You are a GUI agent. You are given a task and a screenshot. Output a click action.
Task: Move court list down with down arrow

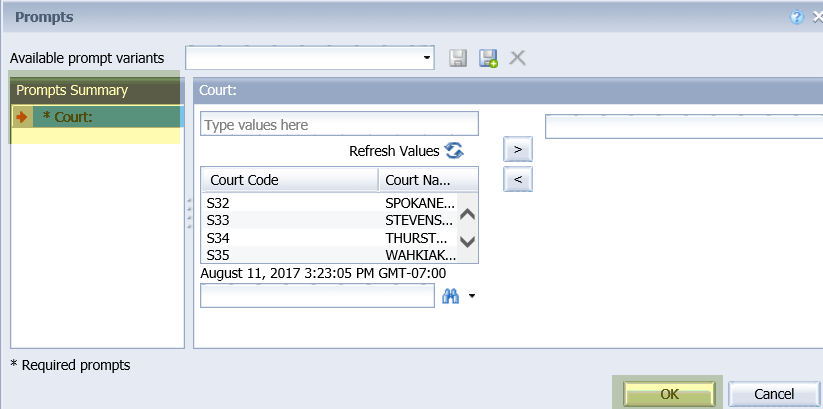[467, 241]
